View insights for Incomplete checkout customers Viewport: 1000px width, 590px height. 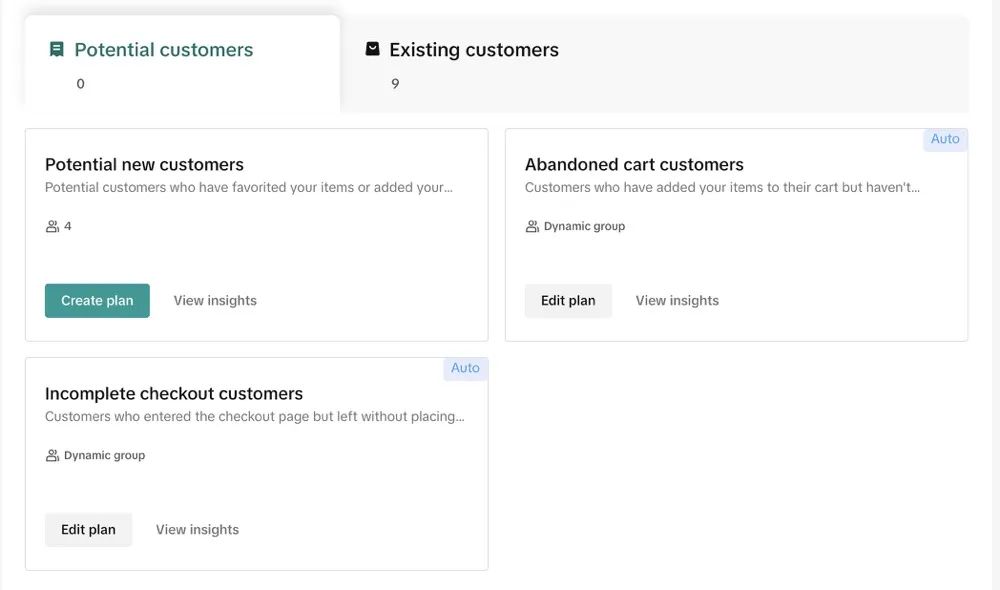pos(197,529)
